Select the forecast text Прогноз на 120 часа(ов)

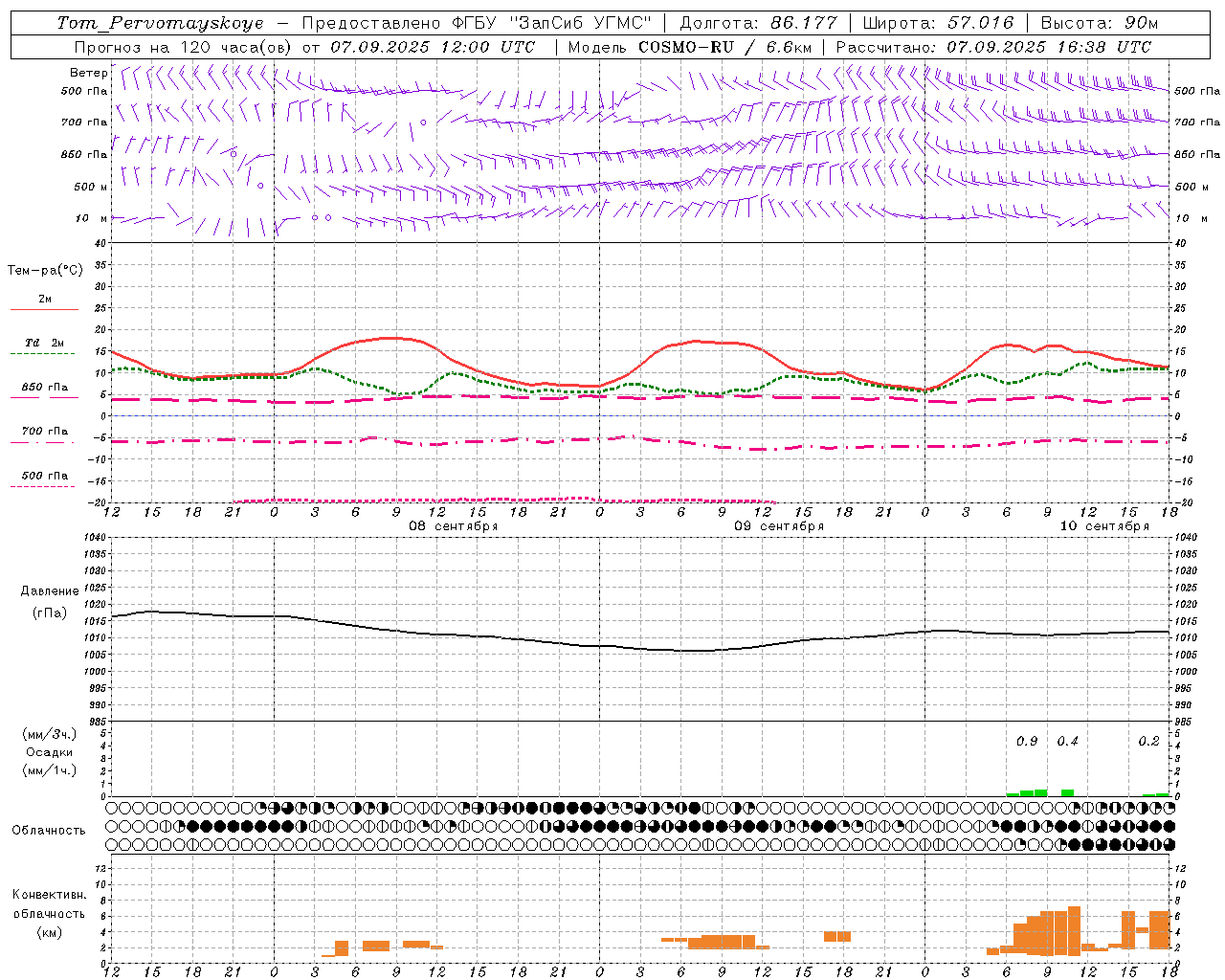click(184, 46)
